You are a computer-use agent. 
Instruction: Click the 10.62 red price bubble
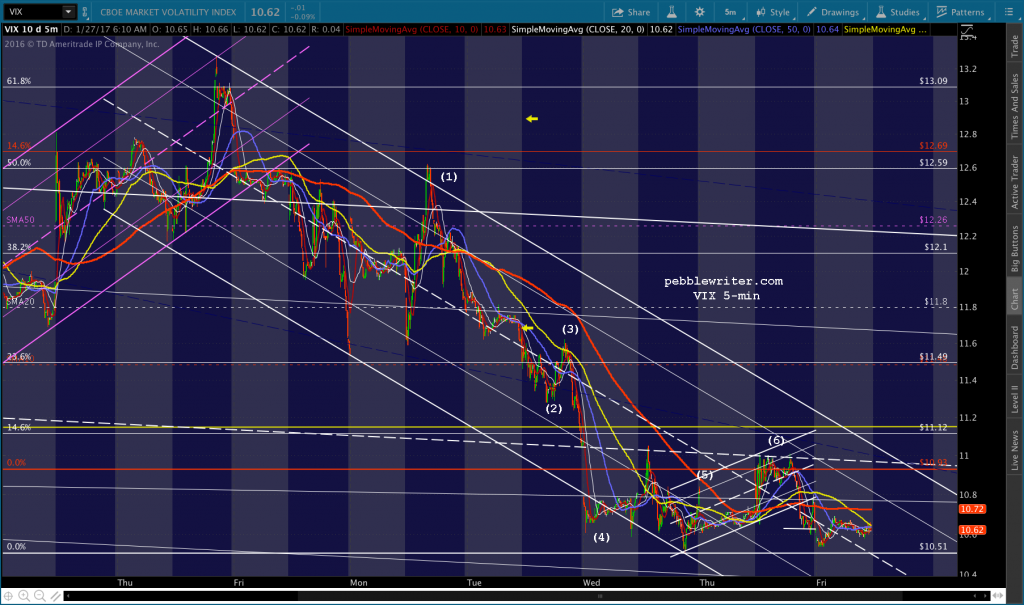click(972, 530)
